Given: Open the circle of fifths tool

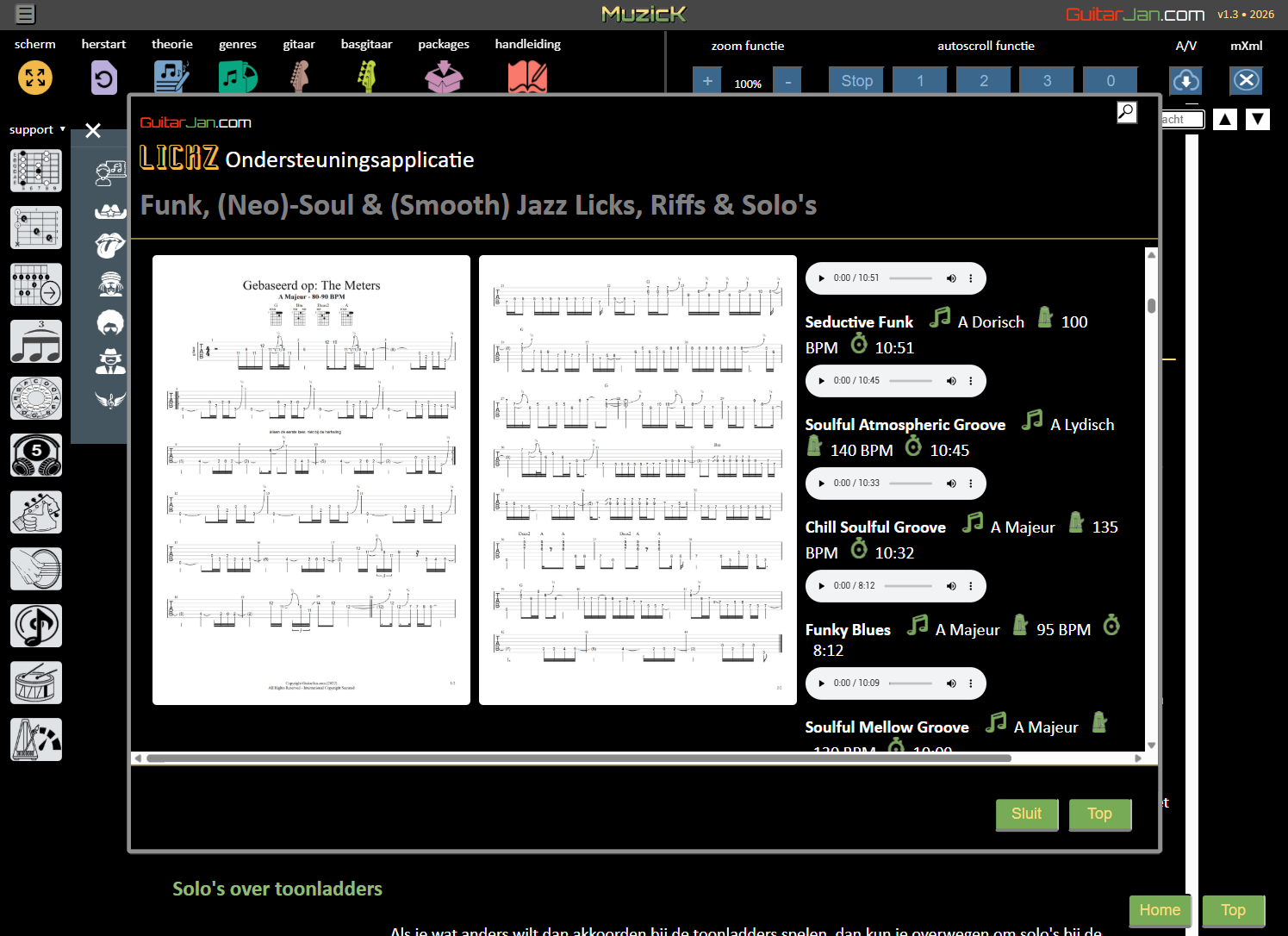Looking at the screenshot, I should pyautogui.click(x=36, y=399).
